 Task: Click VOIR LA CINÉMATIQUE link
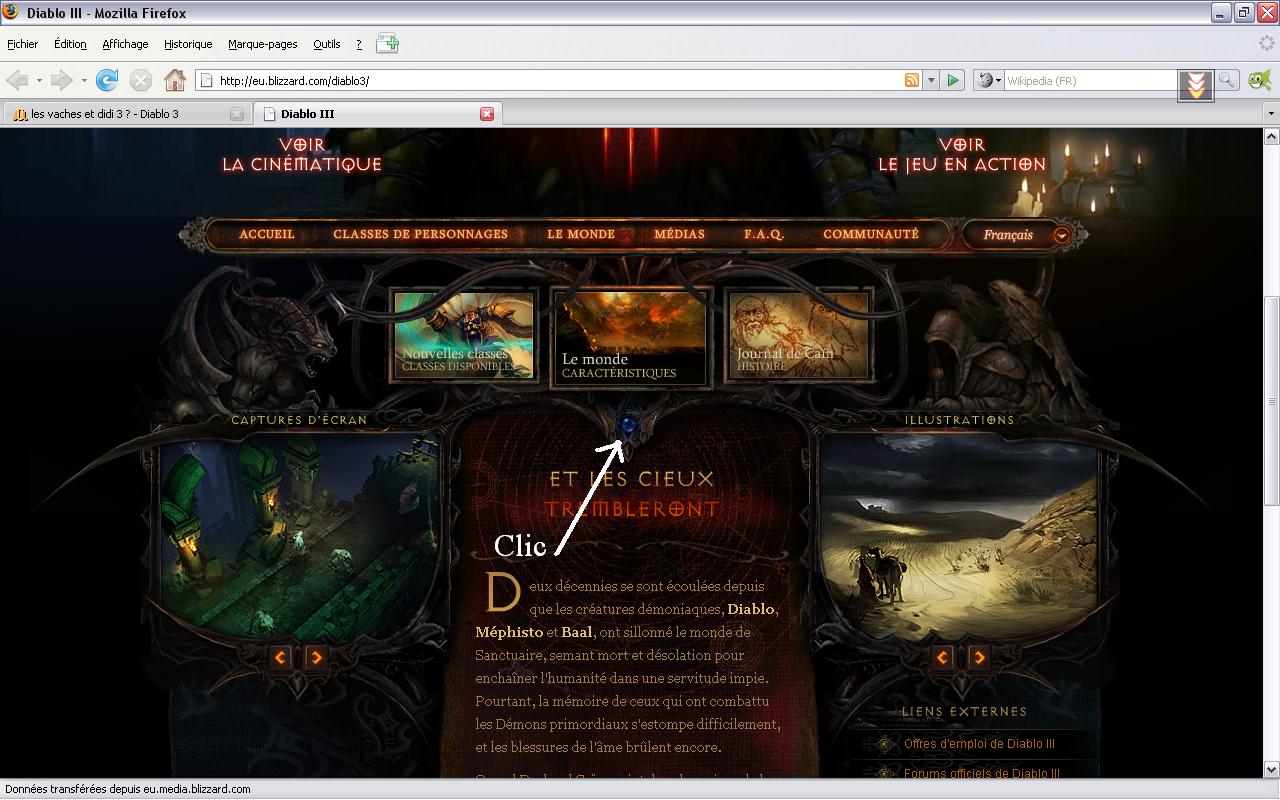(x=302, y=155)
